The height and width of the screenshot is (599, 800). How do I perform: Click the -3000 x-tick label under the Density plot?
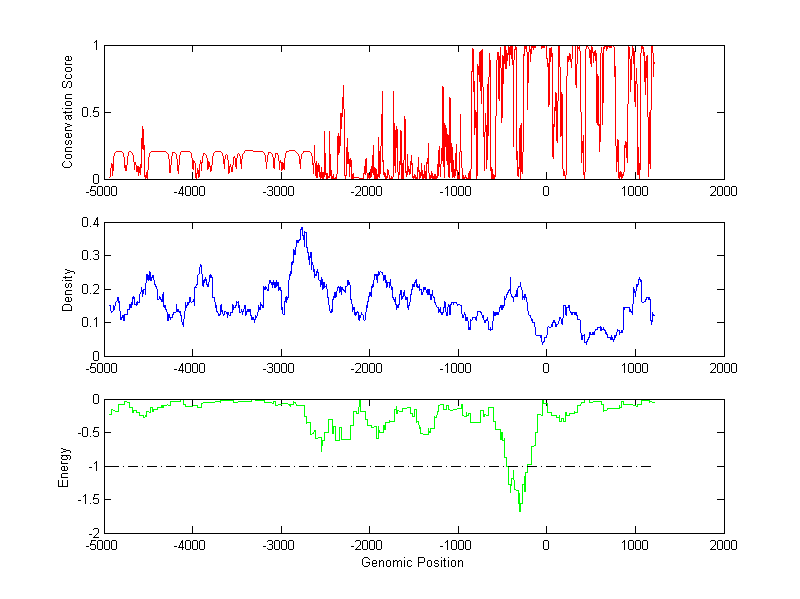[x=279, y=369]
